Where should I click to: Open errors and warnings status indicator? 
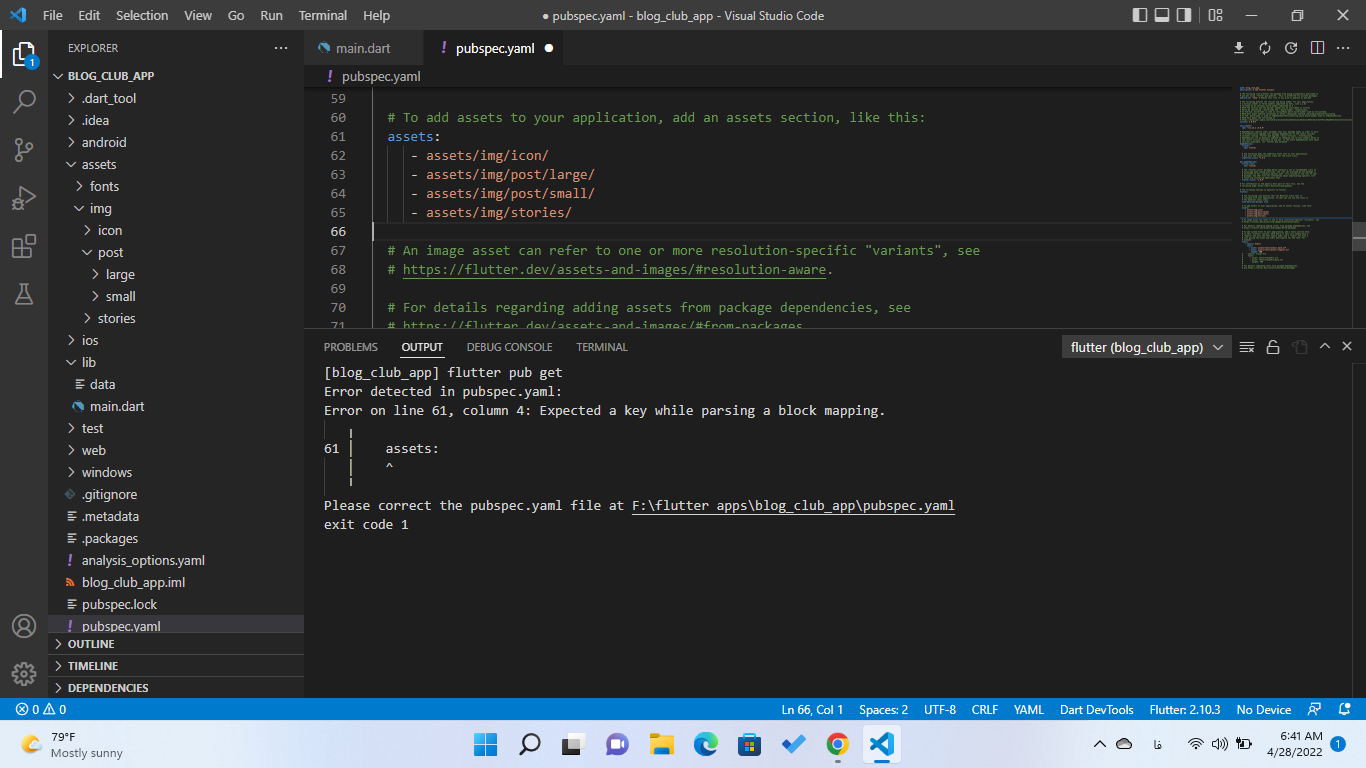41,709
